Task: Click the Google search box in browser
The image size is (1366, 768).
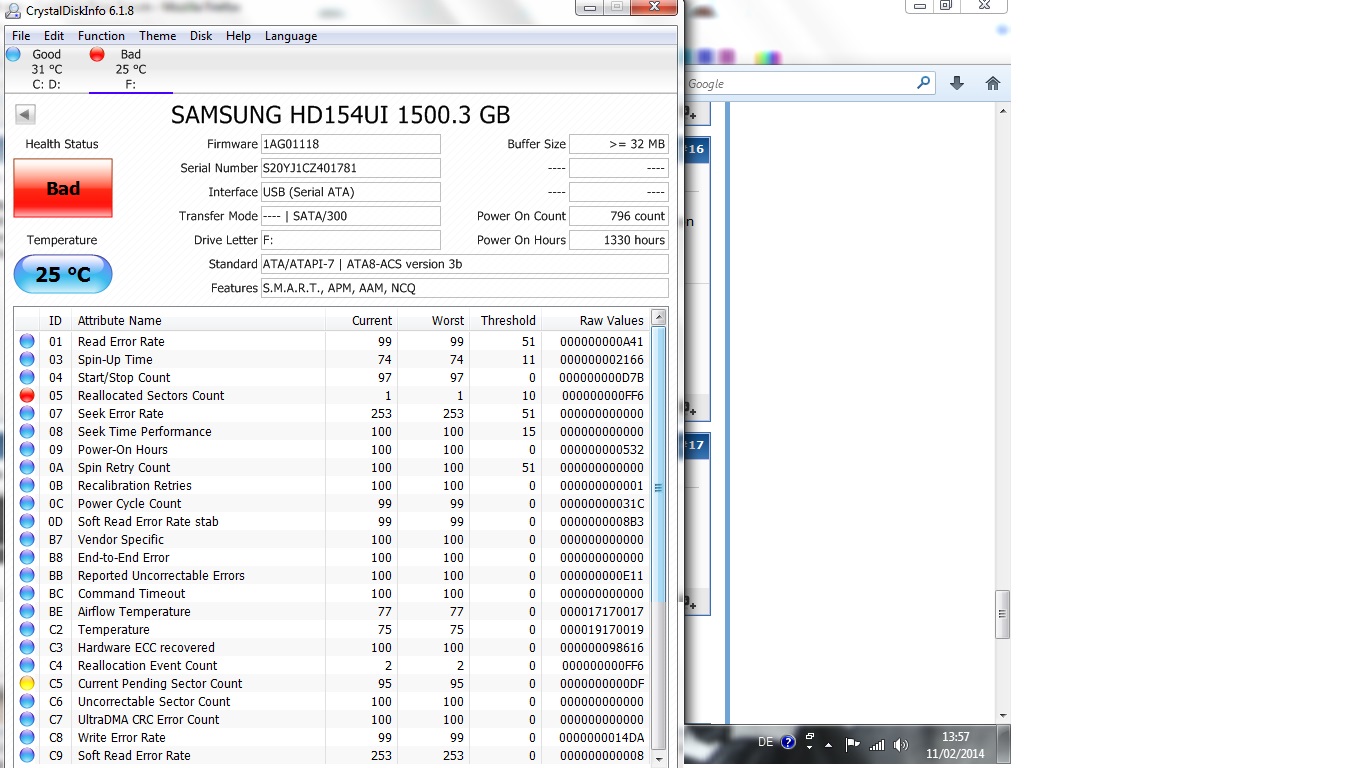Action: coord(799,84)
